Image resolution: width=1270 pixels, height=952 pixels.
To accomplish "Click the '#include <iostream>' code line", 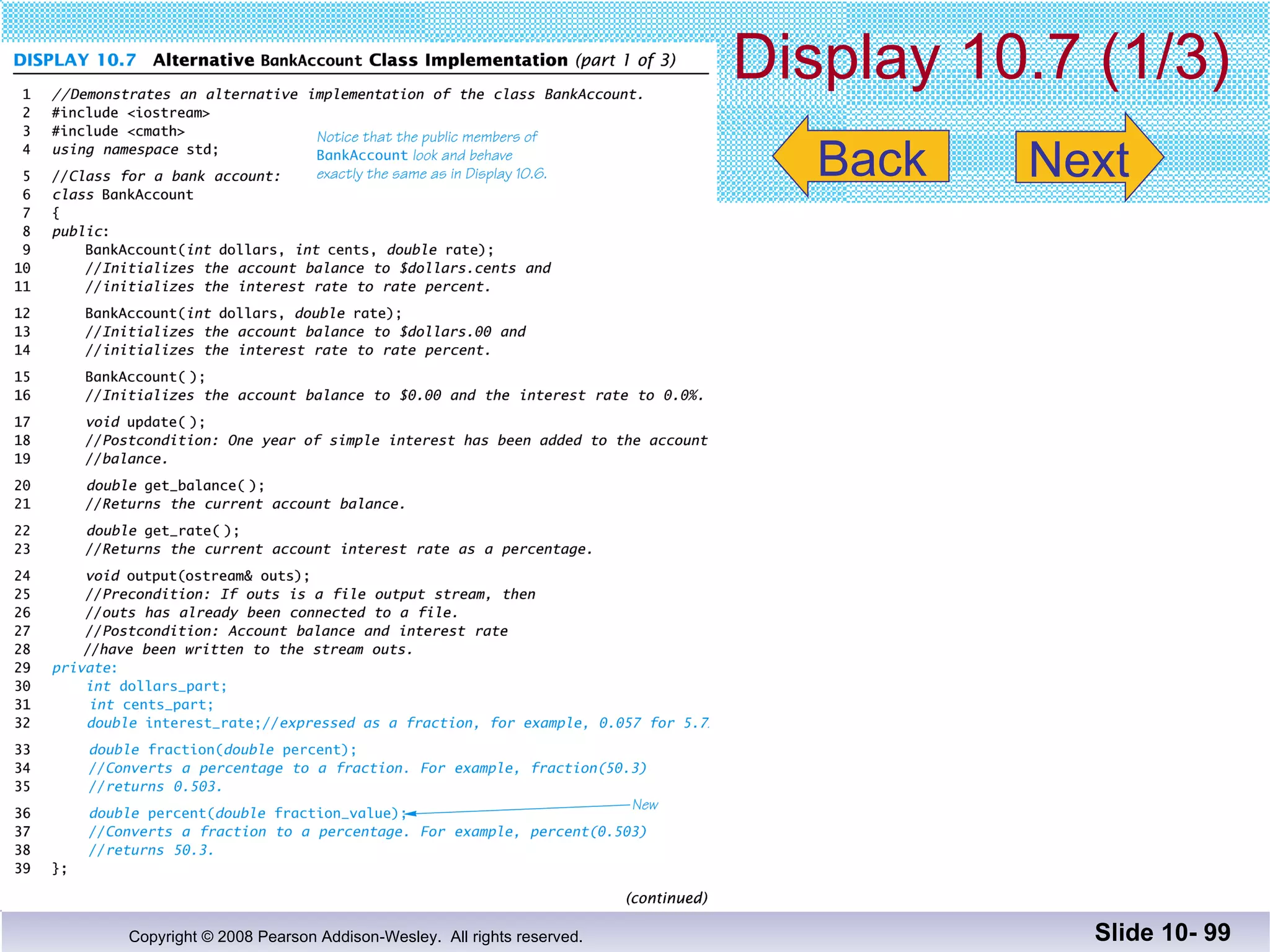I will [131, 113].
